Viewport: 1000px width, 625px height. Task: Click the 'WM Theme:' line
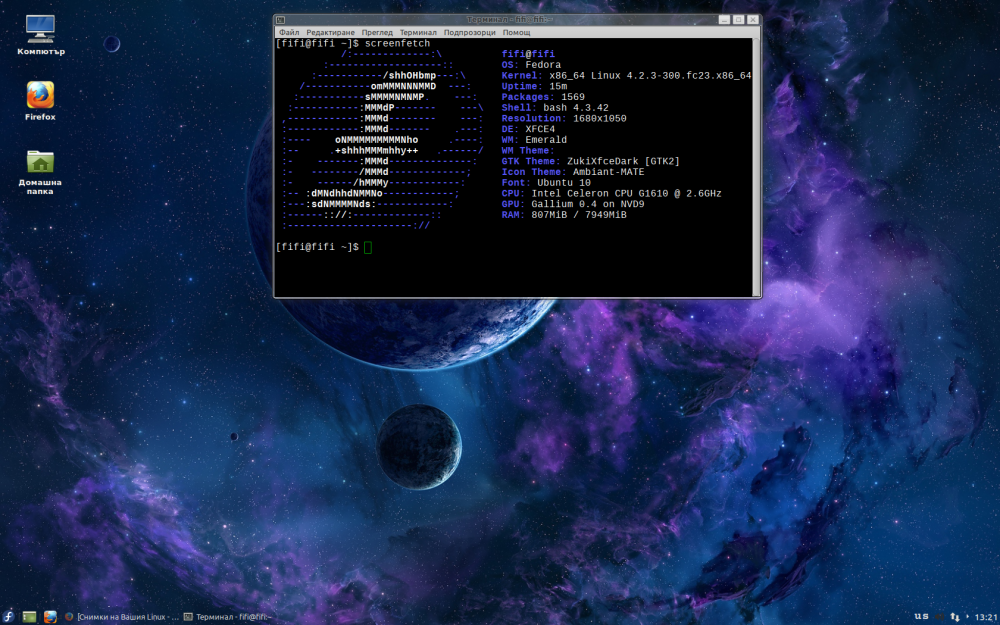[528, 151]
